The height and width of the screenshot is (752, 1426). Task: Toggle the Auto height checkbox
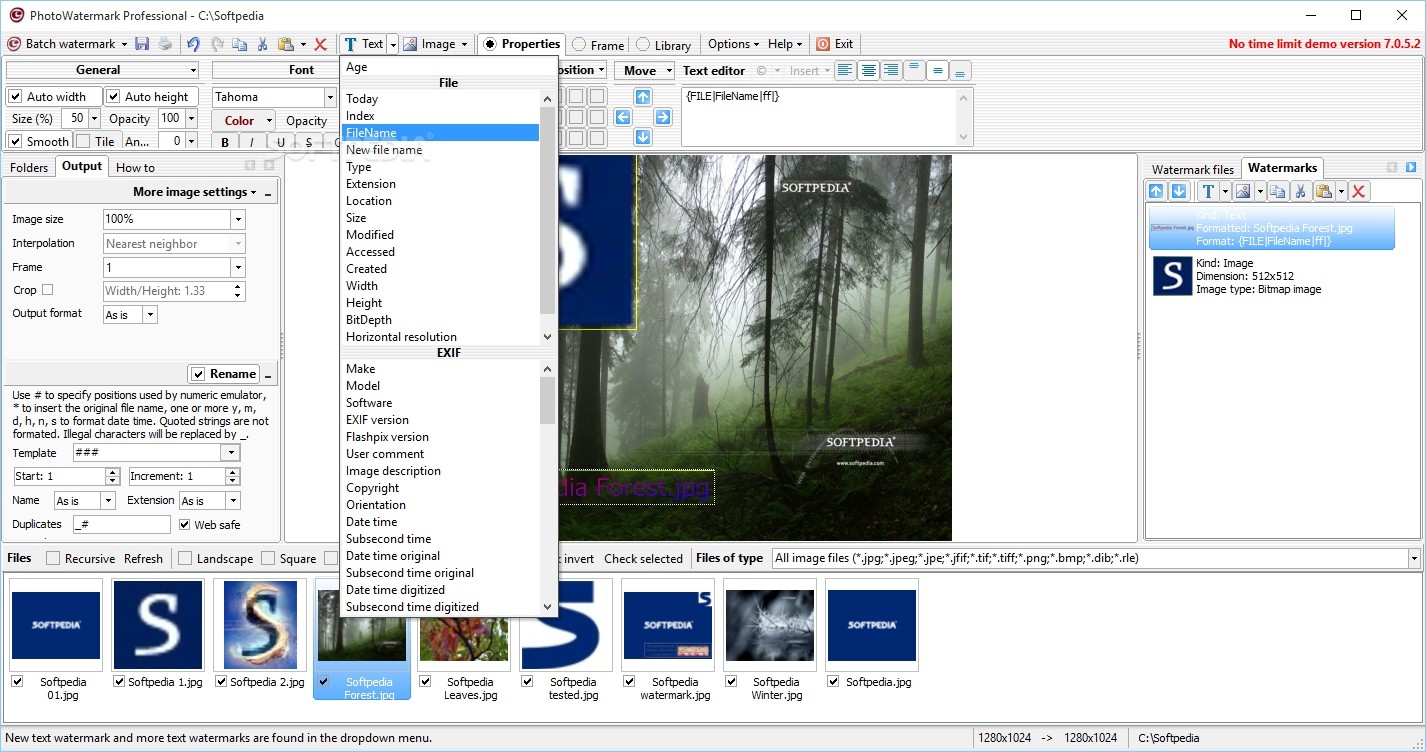point(114,97)
